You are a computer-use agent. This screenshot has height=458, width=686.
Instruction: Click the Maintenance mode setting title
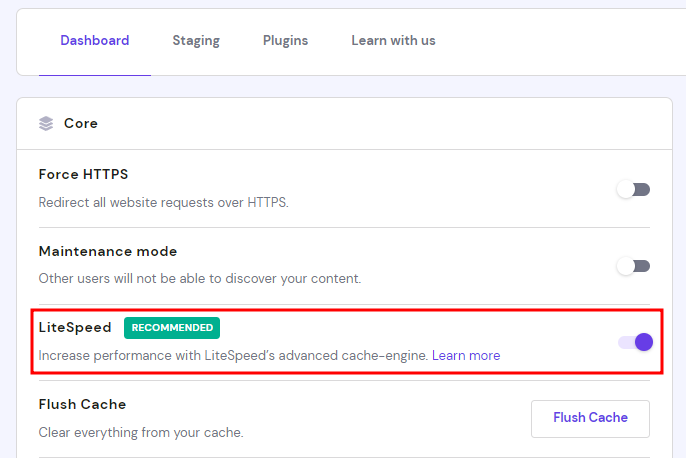(108, 251)
